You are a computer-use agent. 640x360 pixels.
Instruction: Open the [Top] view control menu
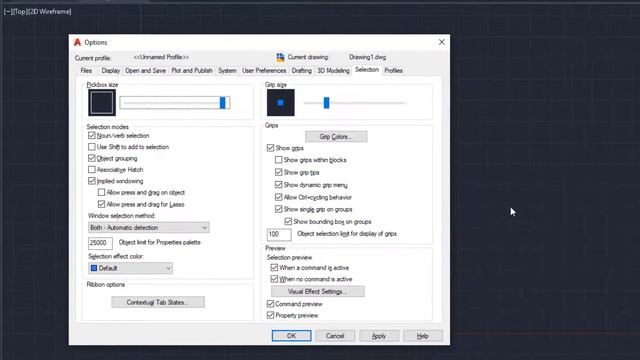19,11
